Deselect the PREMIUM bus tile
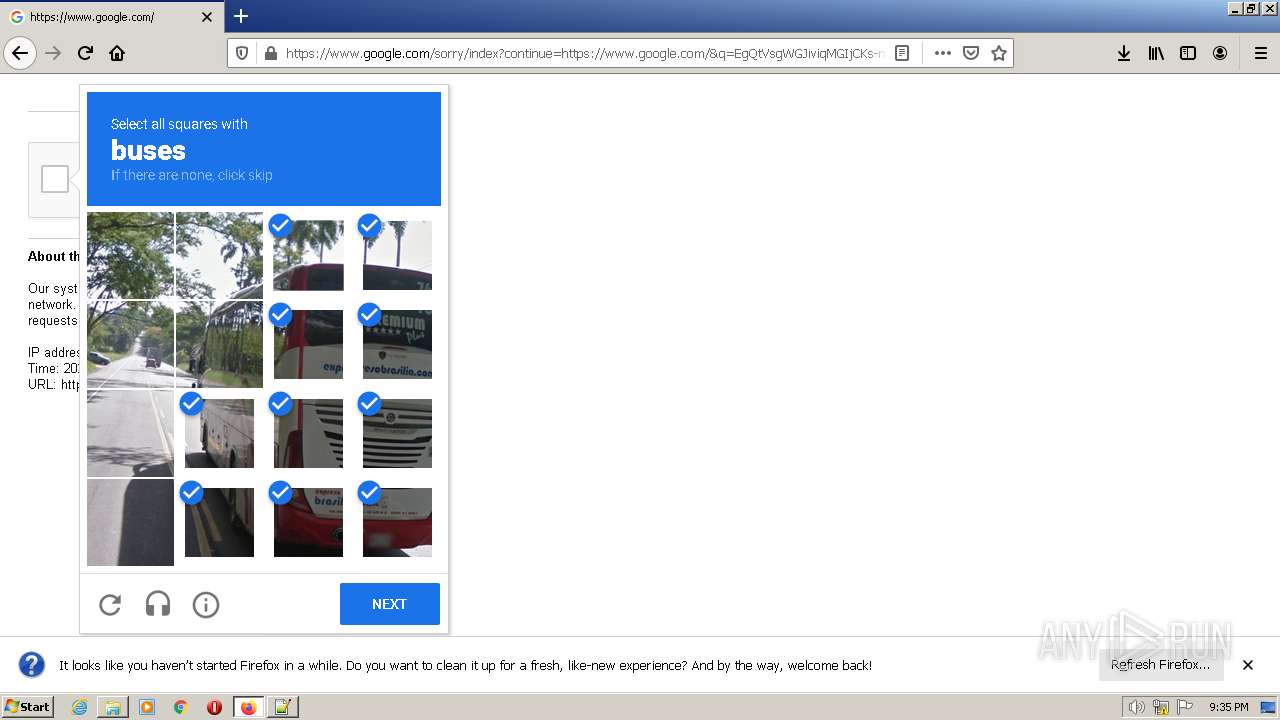The width and height of the screenshot is (1280, 720). coord(397,344)
